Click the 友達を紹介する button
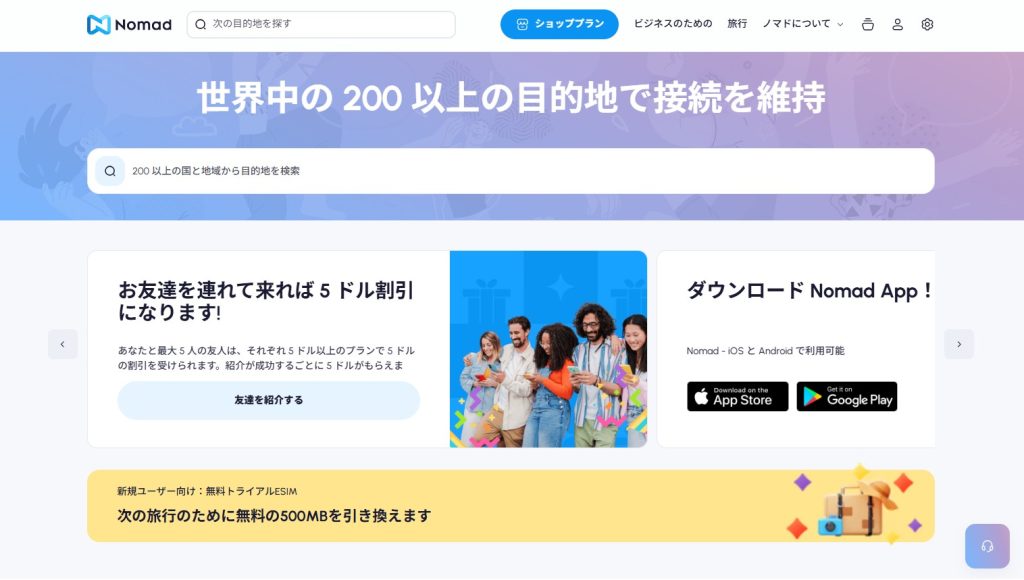Screen dimensions: 1024x580 [x=268, y=400]
